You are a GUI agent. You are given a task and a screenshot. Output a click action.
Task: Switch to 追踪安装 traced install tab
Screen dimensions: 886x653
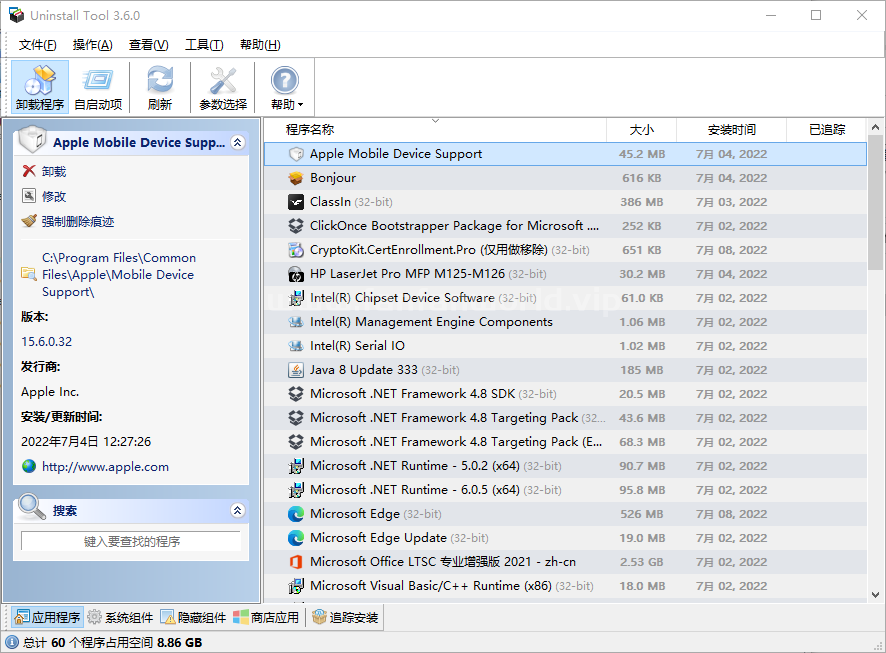345,617
